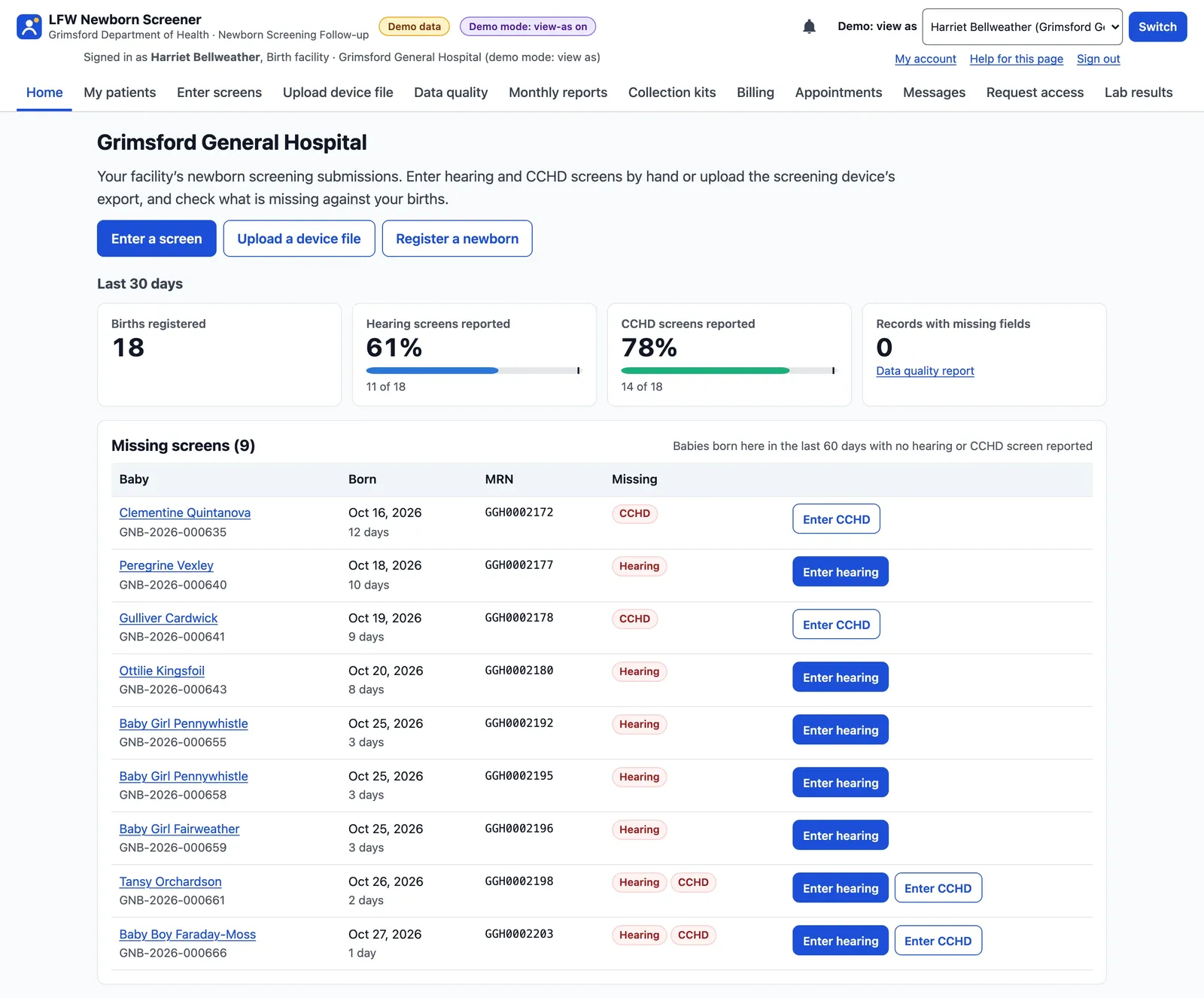
Task: Click the Demo mode: view-as on badge
Action: pos(528,26)
